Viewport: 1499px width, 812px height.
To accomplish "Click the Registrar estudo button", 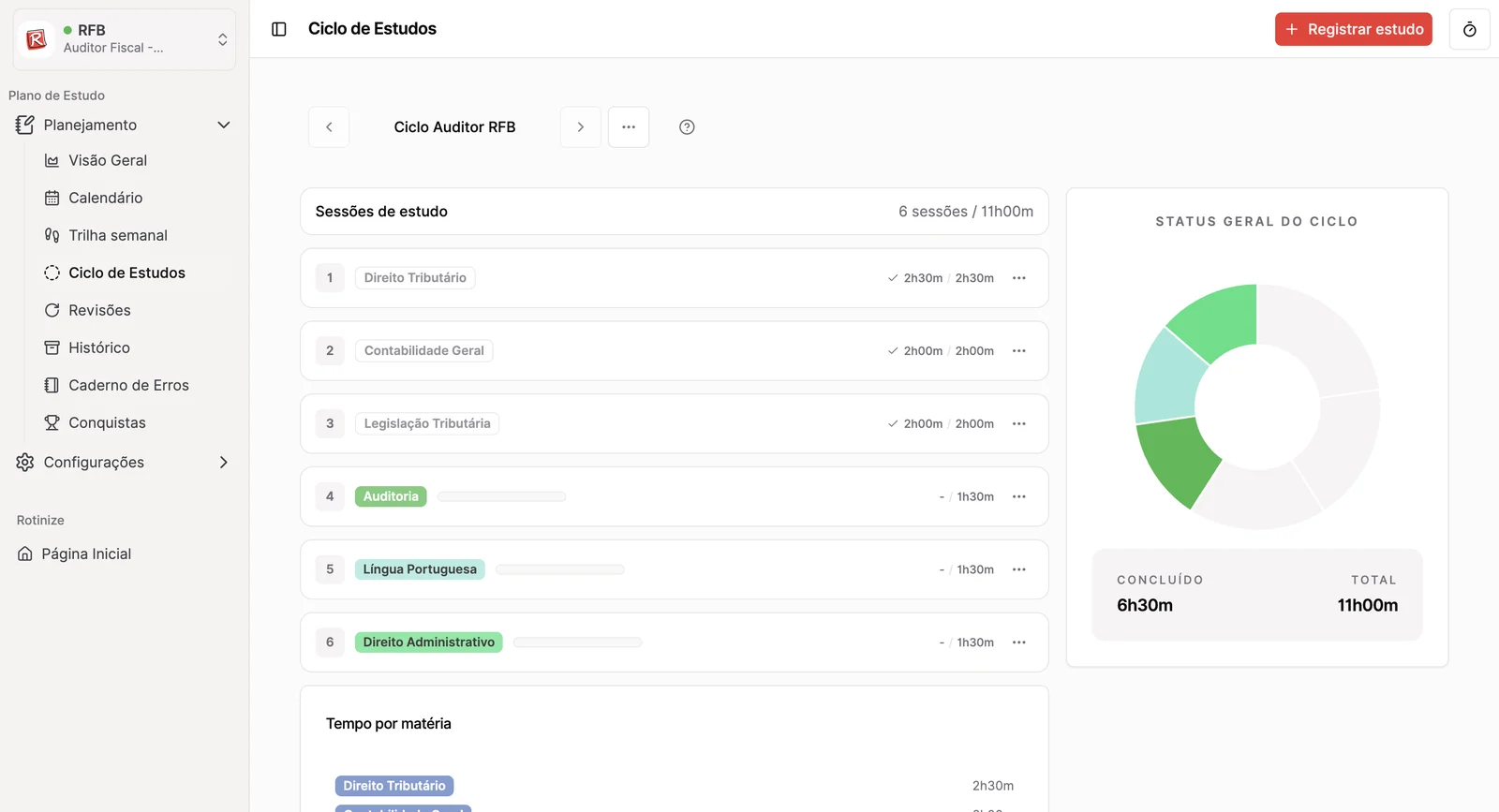I will point(1353,29).
